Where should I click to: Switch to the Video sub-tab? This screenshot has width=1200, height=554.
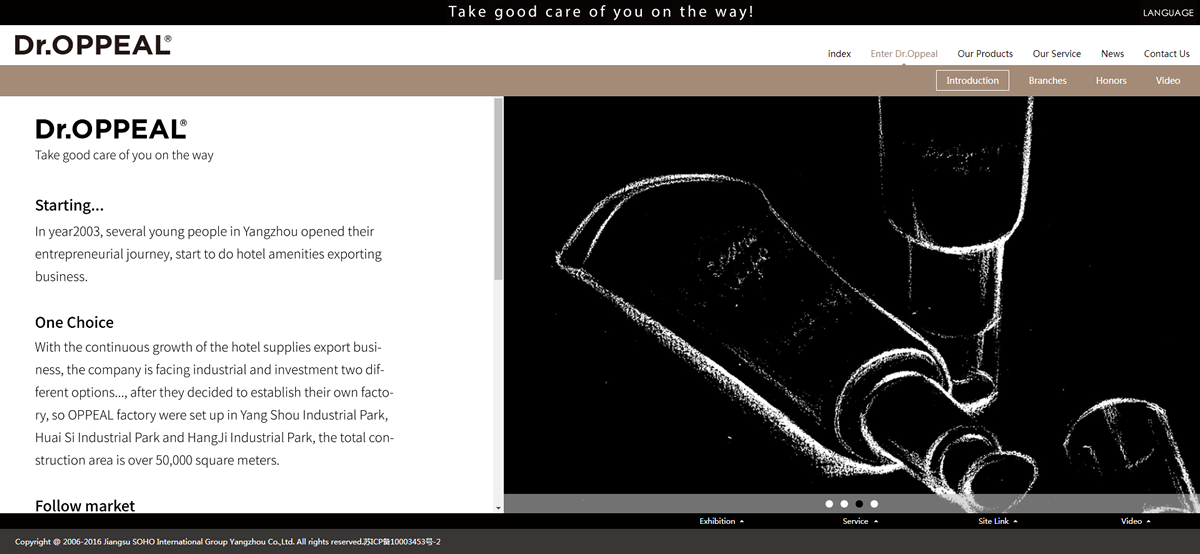(x=1168, y=81)
